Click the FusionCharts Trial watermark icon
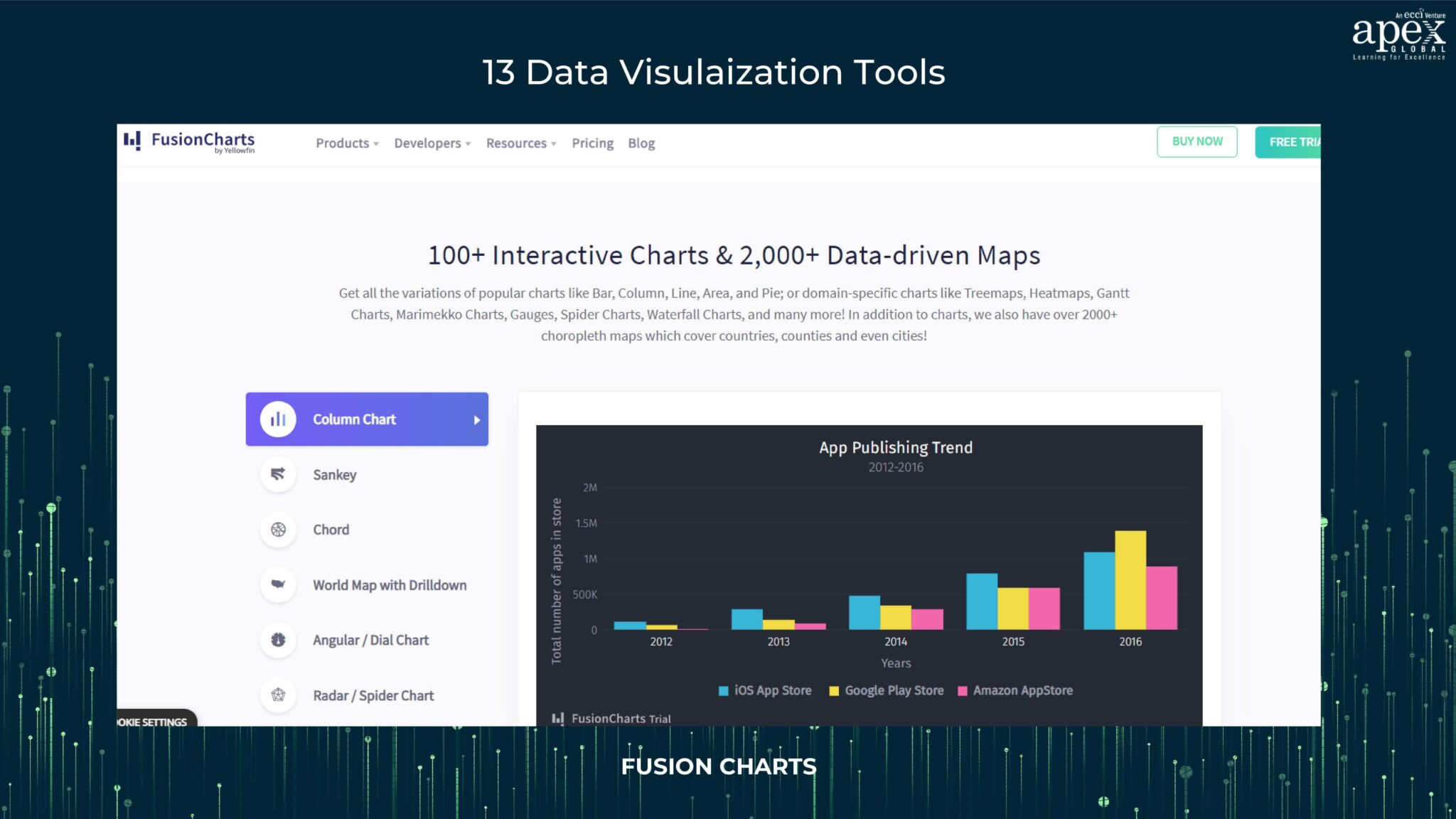Viewport: 1456px width, 819px height. coord(559,718)
